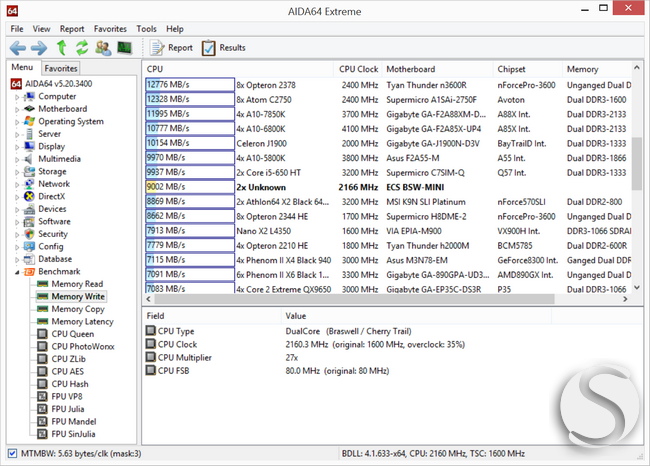The image size is (650, 466).
Task: Click the vertical scrollbar down arrow
Action: tap(637, 287)
